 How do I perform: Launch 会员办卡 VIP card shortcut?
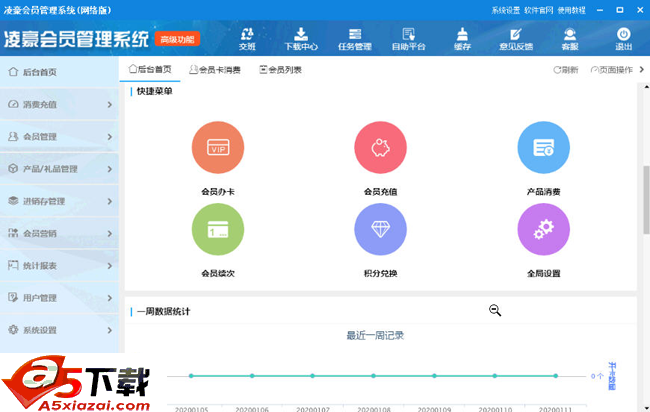coord(218,148)
